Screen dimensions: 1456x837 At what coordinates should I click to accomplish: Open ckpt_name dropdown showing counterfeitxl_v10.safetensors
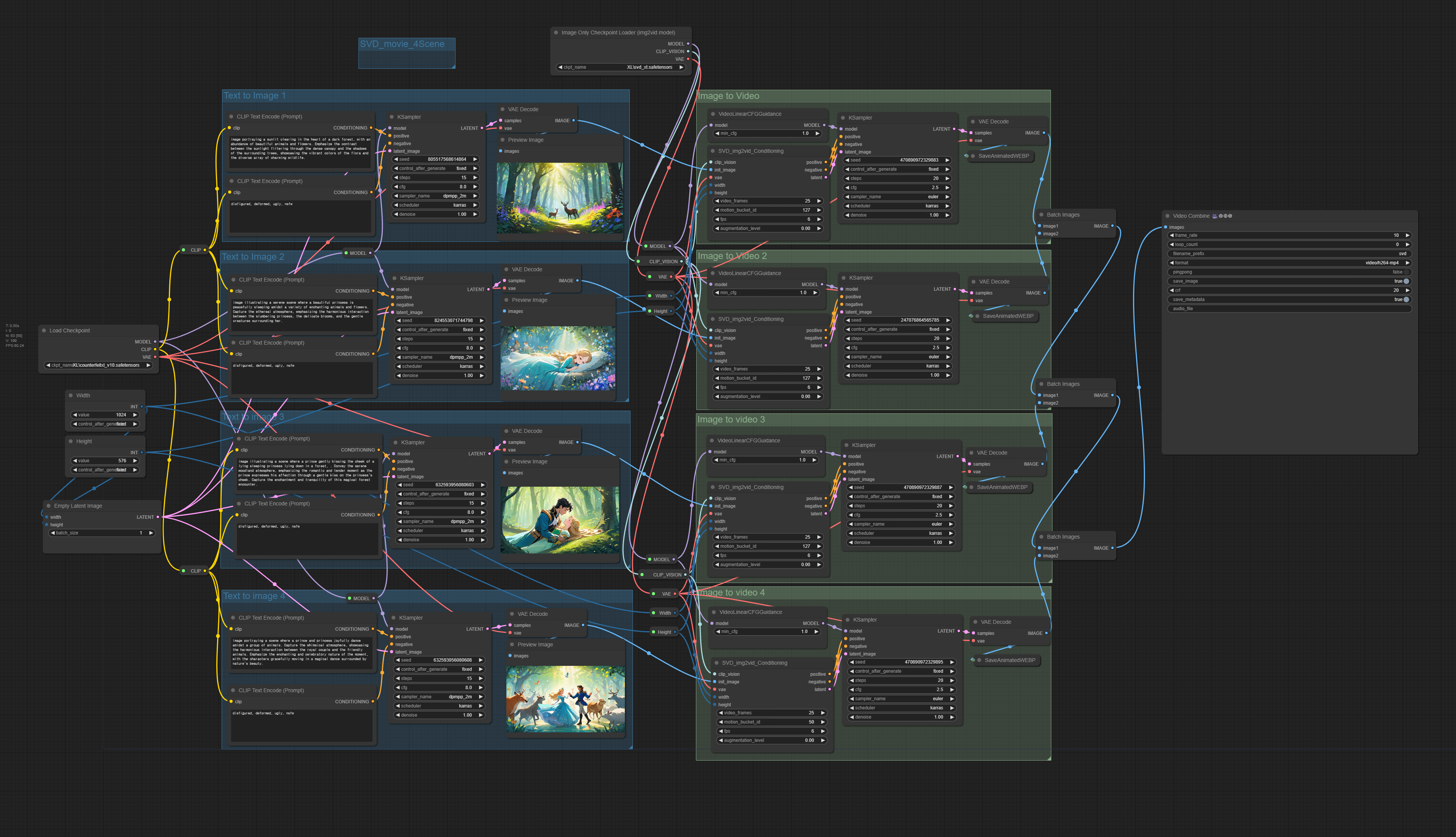tap(98, 365)
